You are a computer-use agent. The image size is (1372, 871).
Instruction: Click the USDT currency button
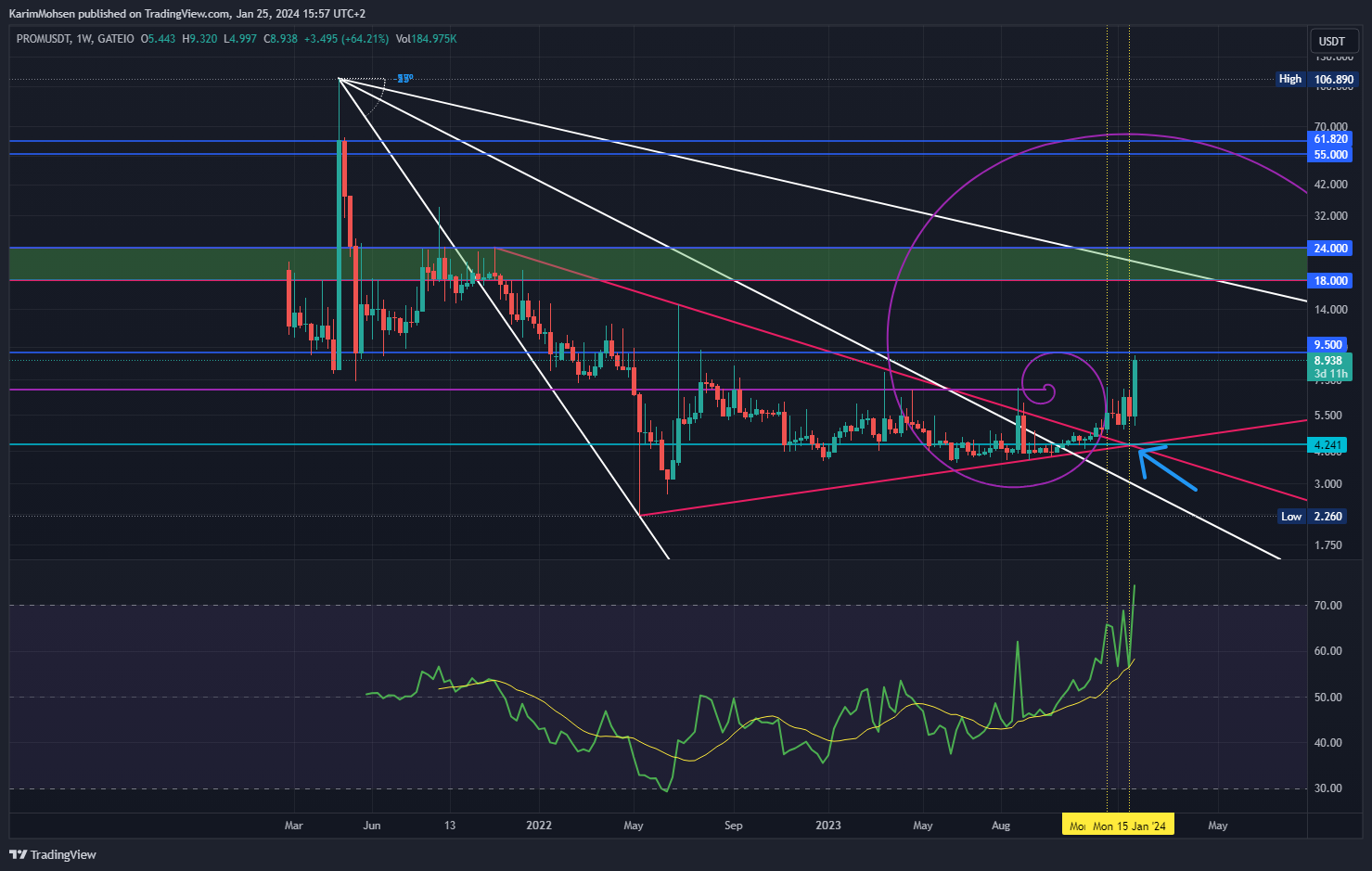click(x=1332, y=42)
